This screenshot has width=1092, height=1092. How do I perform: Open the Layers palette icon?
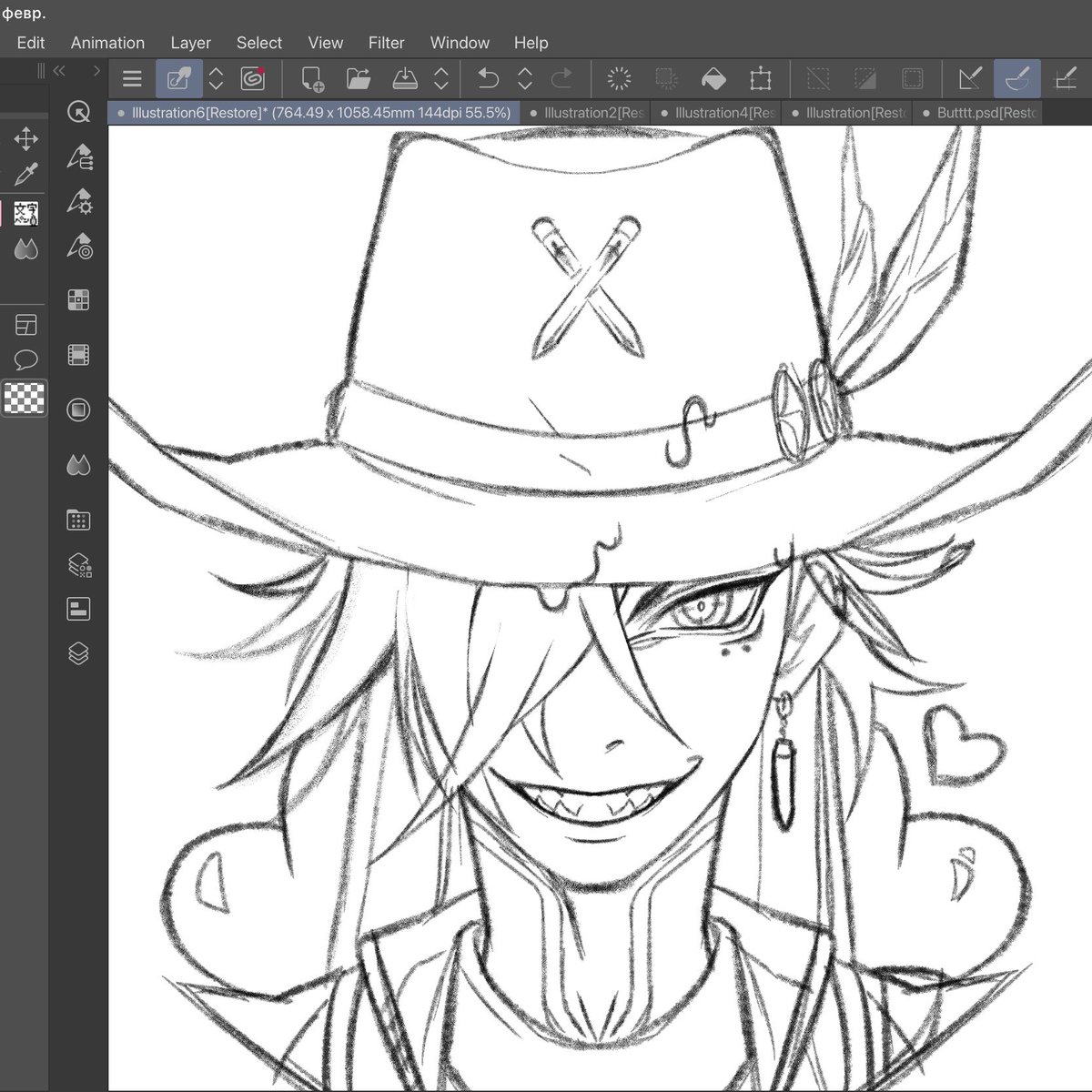pos(78,653)
